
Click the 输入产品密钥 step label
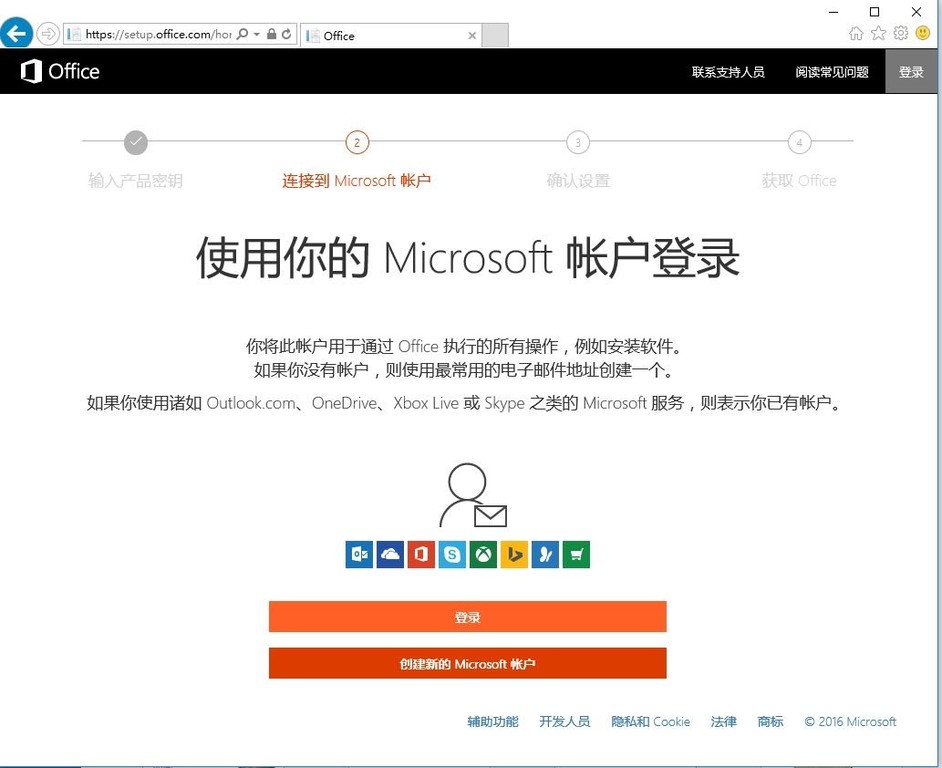pos(136,181)
